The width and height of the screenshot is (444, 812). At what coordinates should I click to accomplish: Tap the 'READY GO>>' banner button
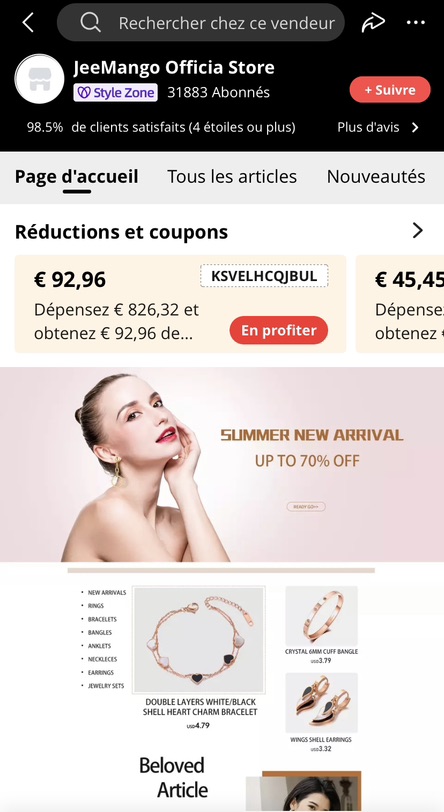(306, 506)
